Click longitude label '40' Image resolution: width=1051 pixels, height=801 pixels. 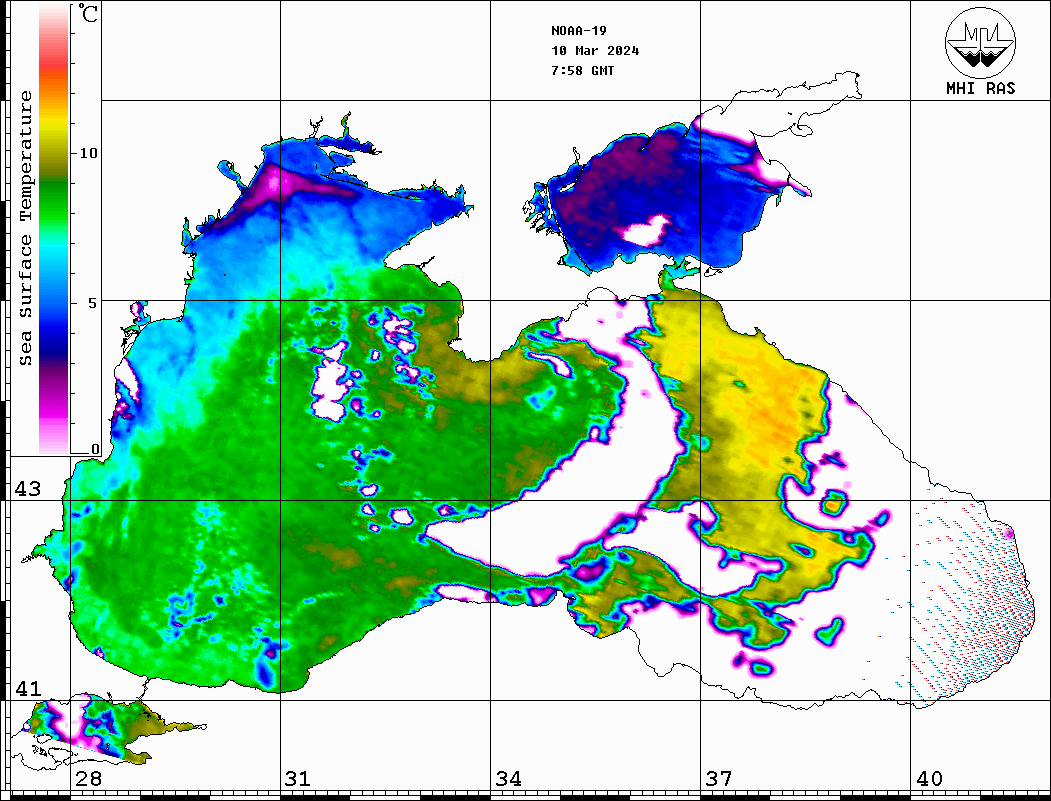coord(929,778)
